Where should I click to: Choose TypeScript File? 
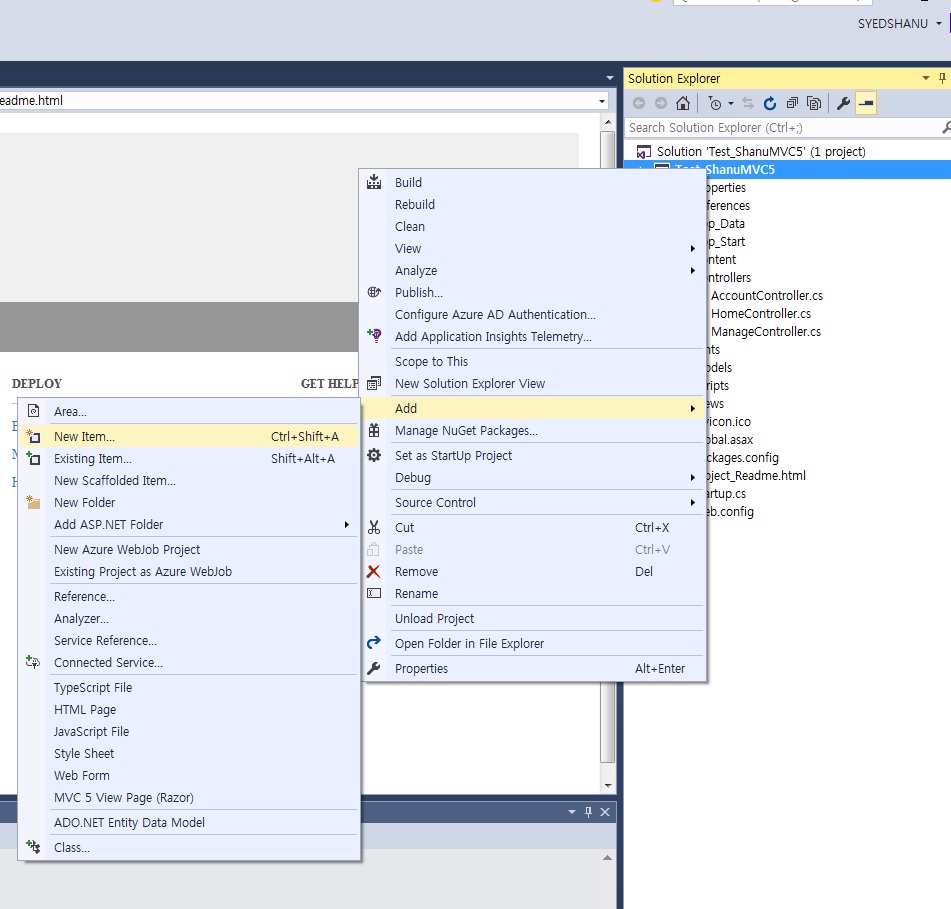[x=93, y=688]
